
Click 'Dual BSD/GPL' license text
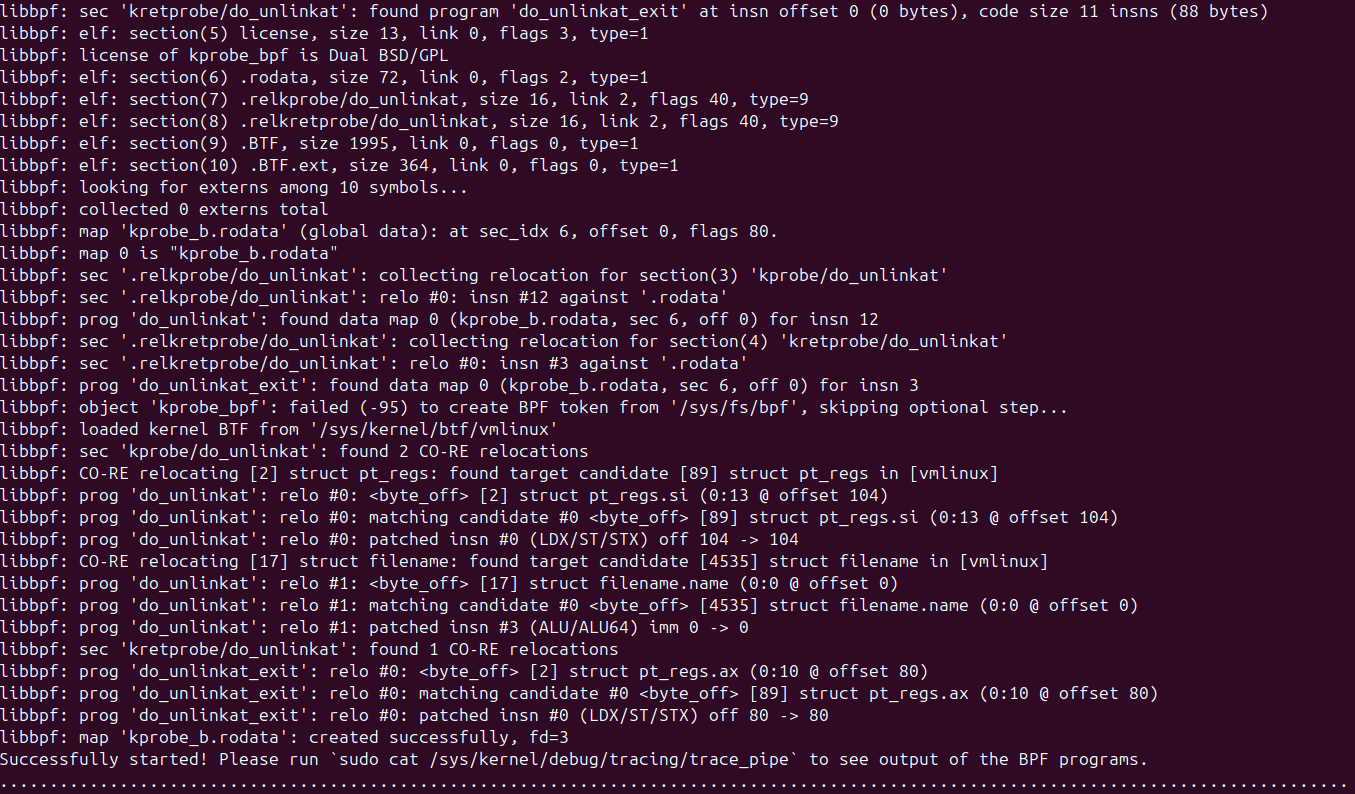(x=388, y=55)
